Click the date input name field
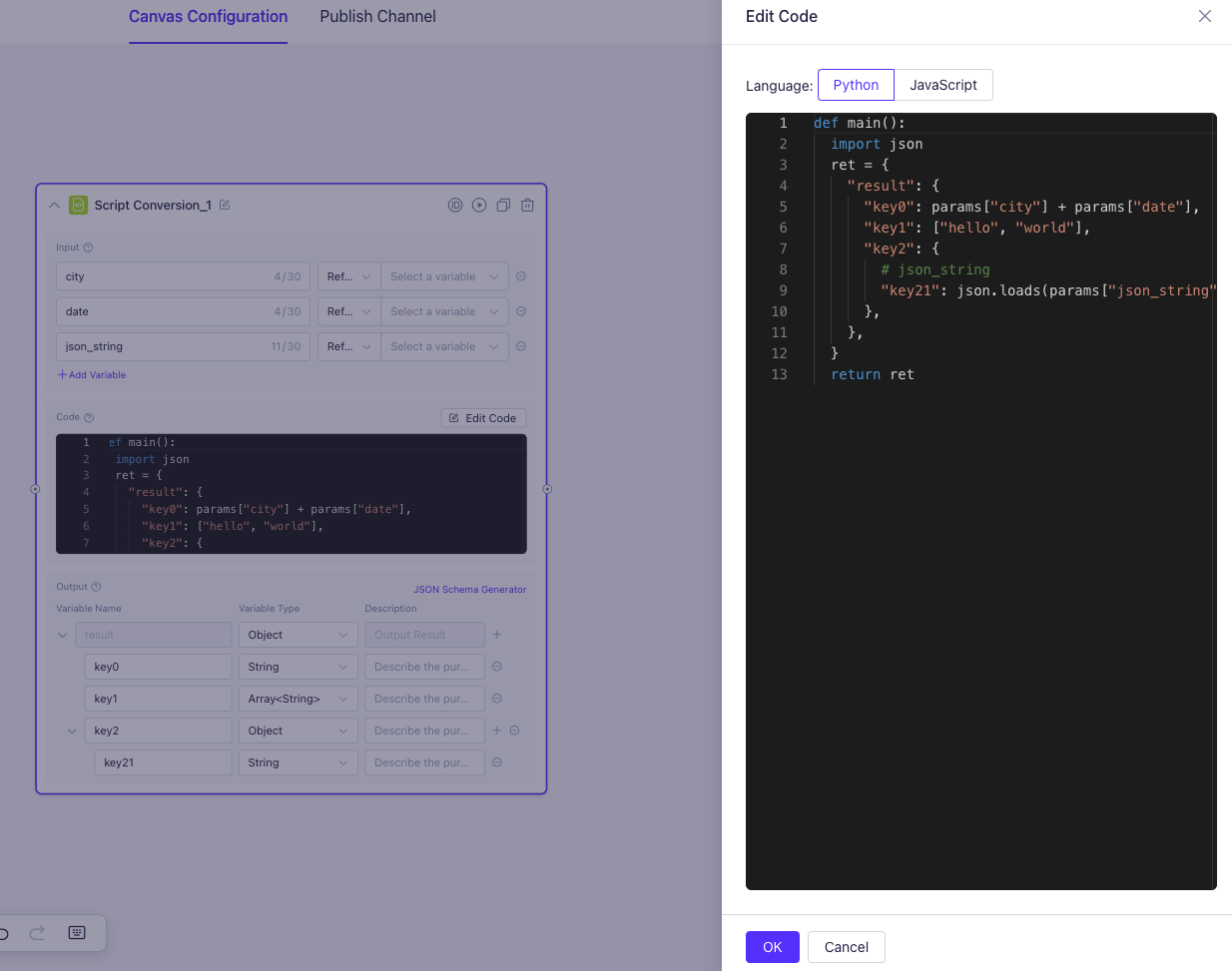Viewport: 1232px width, 971px height. [184, 311]
